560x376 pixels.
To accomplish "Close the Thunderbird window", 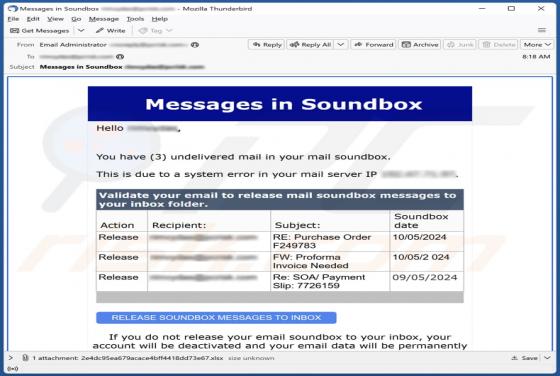I will [x=541, y=8].
